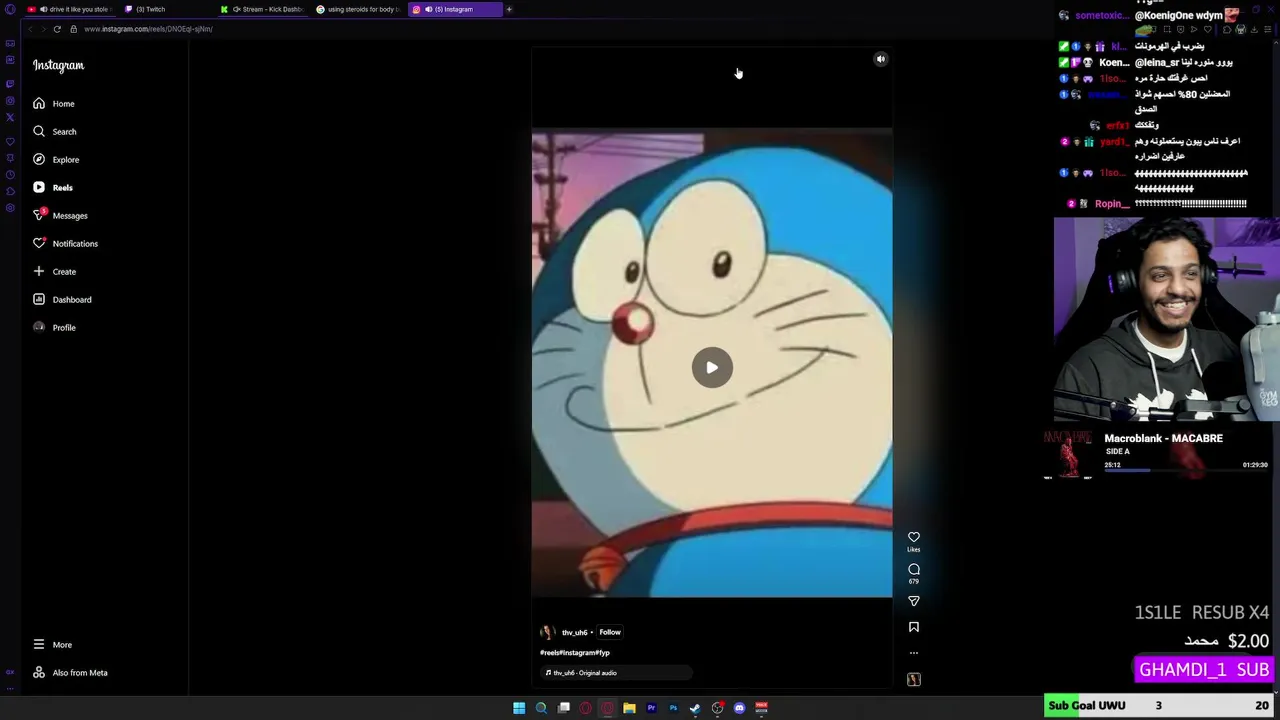
Task: Open Windows taskbar search
Action: click(x=541, y=708)
